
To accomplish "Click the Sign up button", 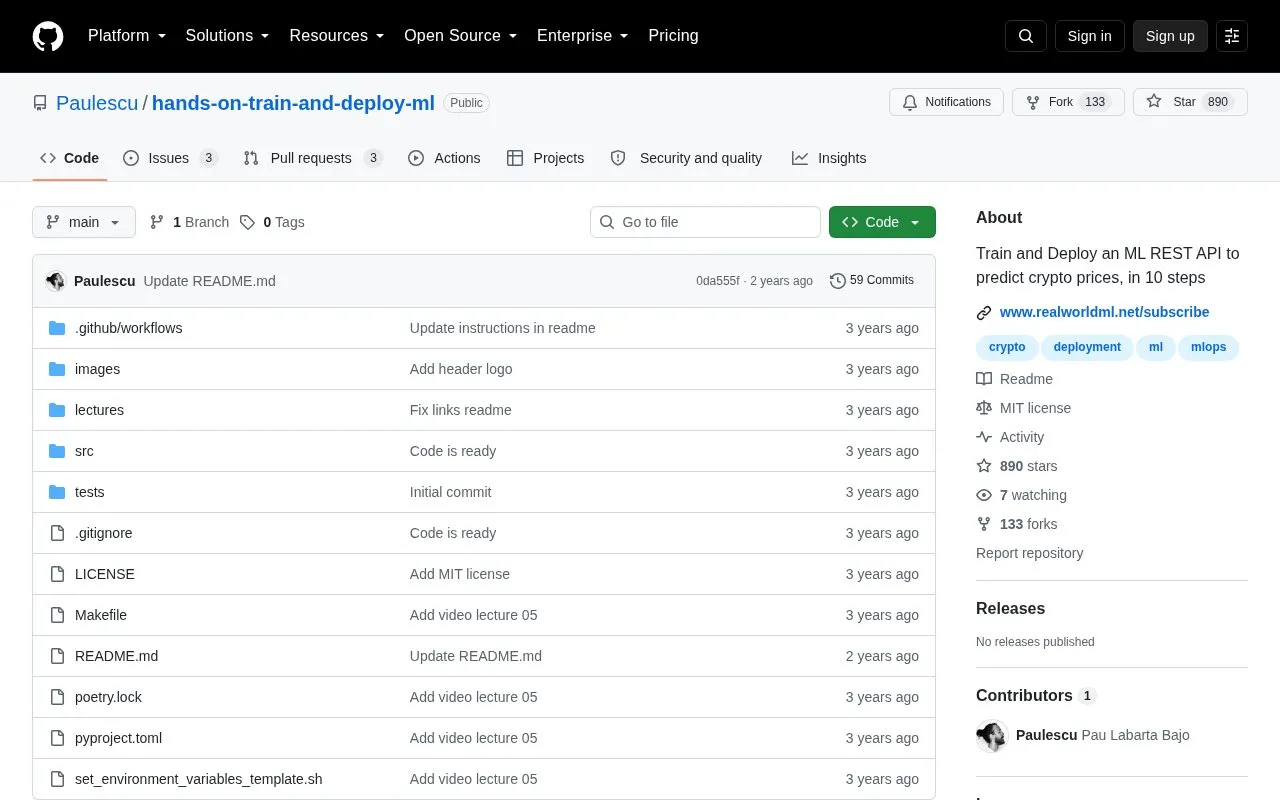I will [x=1170, y=36].
